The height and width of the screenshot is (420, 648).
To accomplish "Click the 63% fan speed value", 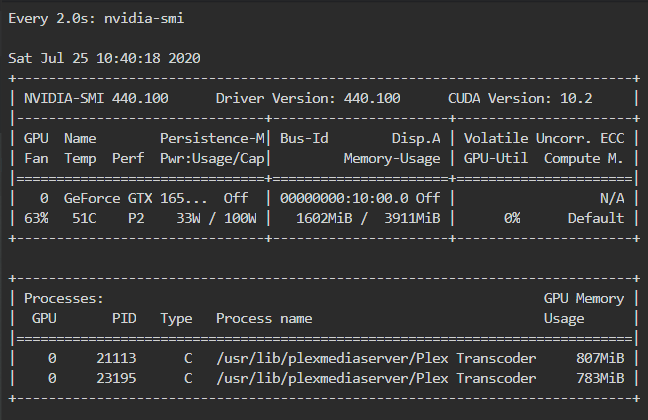I will tap(36, 218).
